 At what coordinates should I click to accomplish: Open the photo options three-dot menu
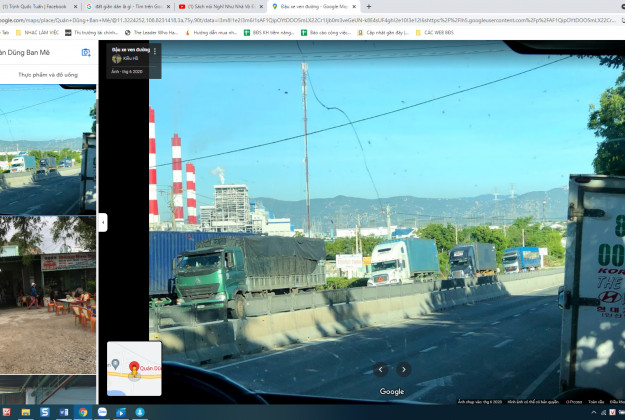click(x=155, y=51)
